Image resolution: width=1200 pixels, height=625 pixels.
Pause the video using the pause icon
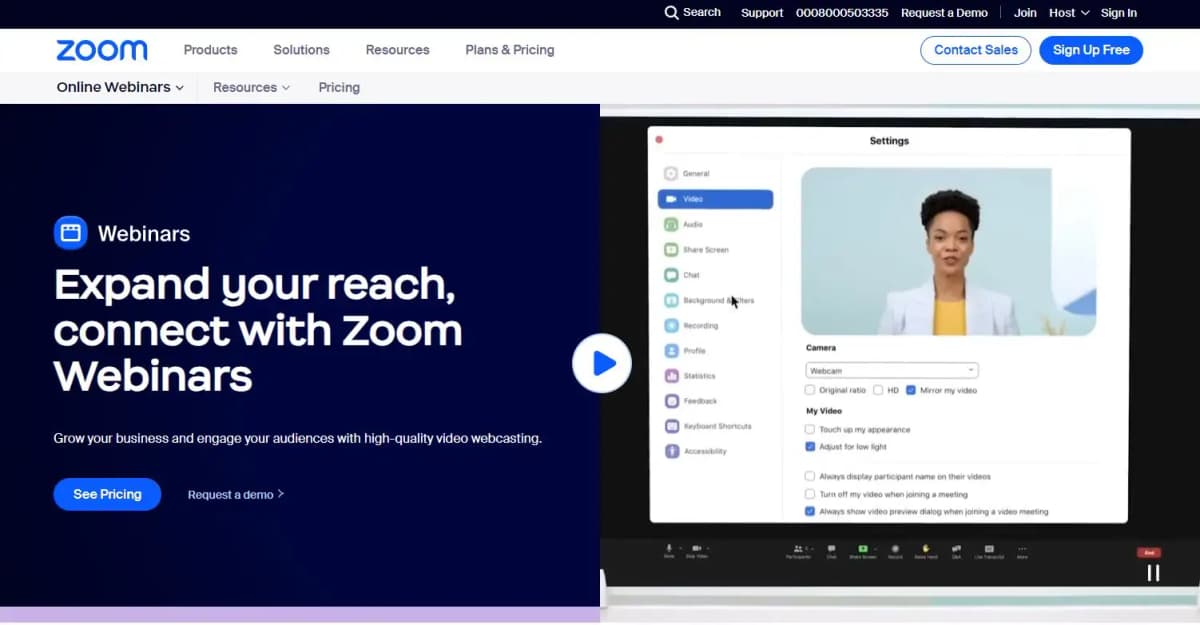tap(1153, 573)
